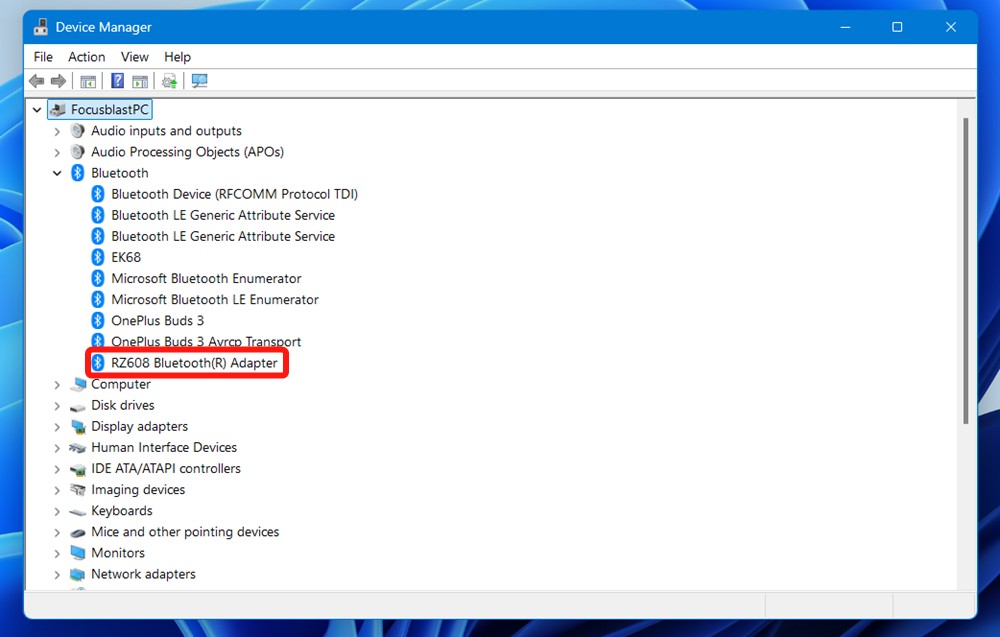Open Help using the question mark icon
Screen dimensions: 1000x637
(118, 81)
